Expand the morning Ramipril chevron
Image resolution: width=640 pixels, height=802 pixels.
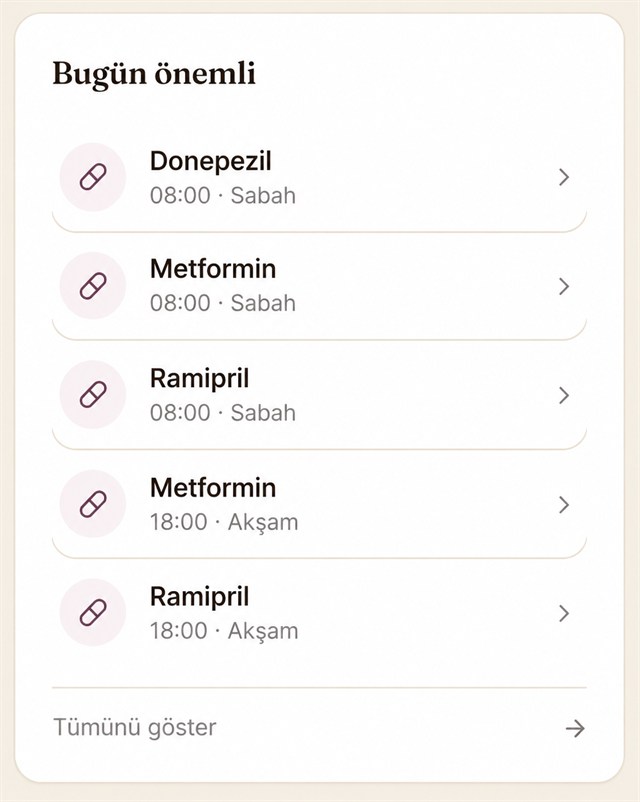(564, 395)
